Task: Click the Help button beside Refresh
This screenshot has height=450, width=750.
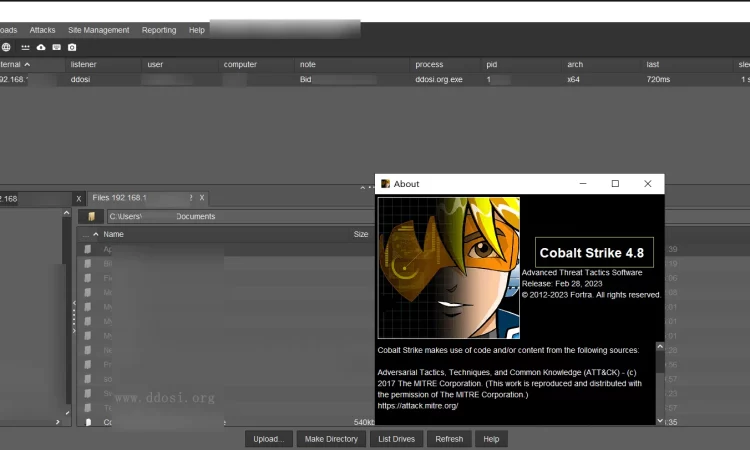Action: coord(491,439)
